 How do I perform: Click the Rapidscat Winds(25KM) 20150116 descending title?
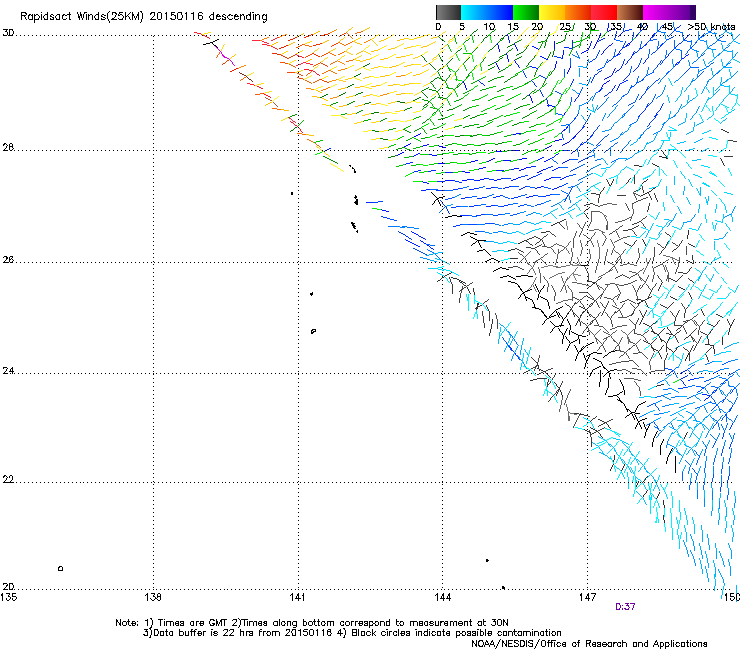coord(143,17)
